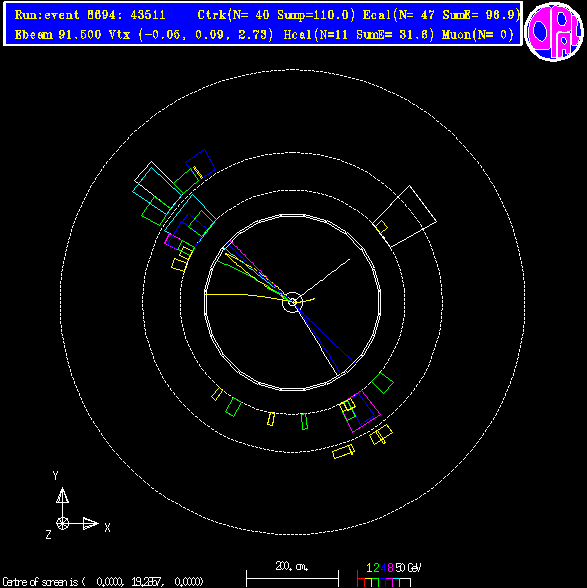The width and height of the screenshot is (587, 588).
Task: Click the Centre of screen coordinates text
Action: 103,582
